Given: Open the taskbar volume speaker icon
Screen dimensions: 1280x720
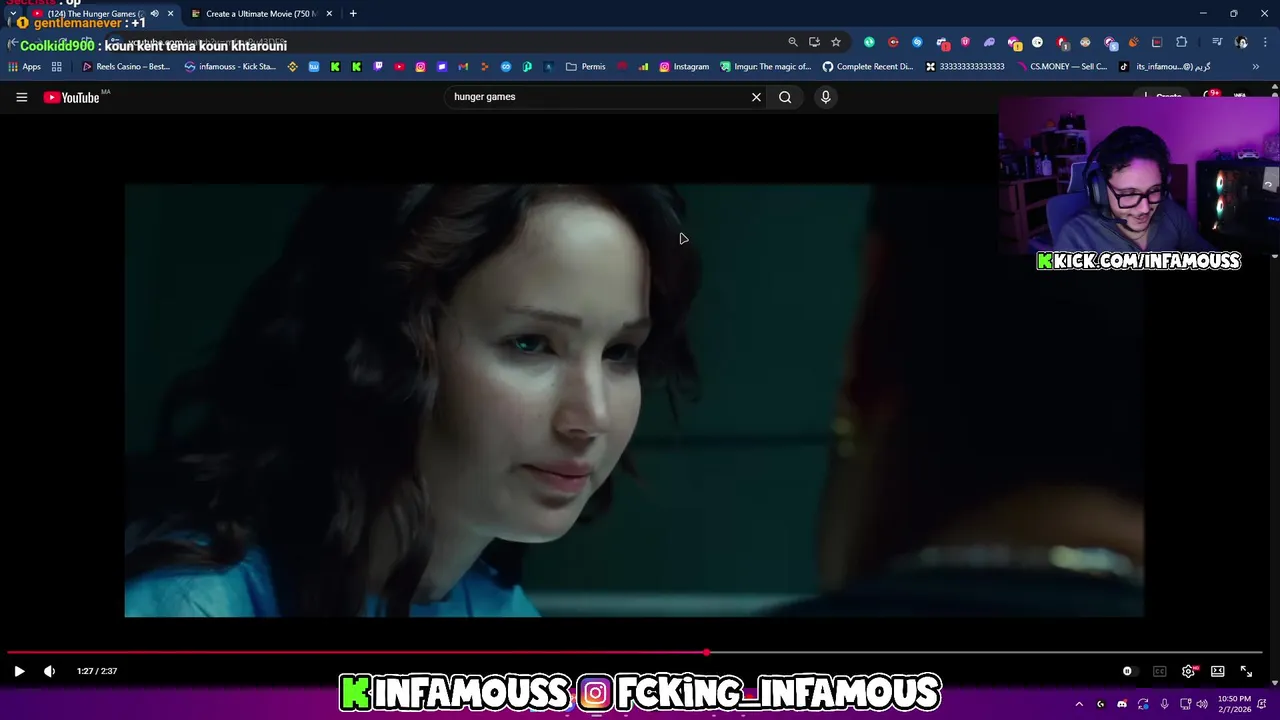Looking at the screenshot, I should pyautogui.click(x=1202, y=704).
